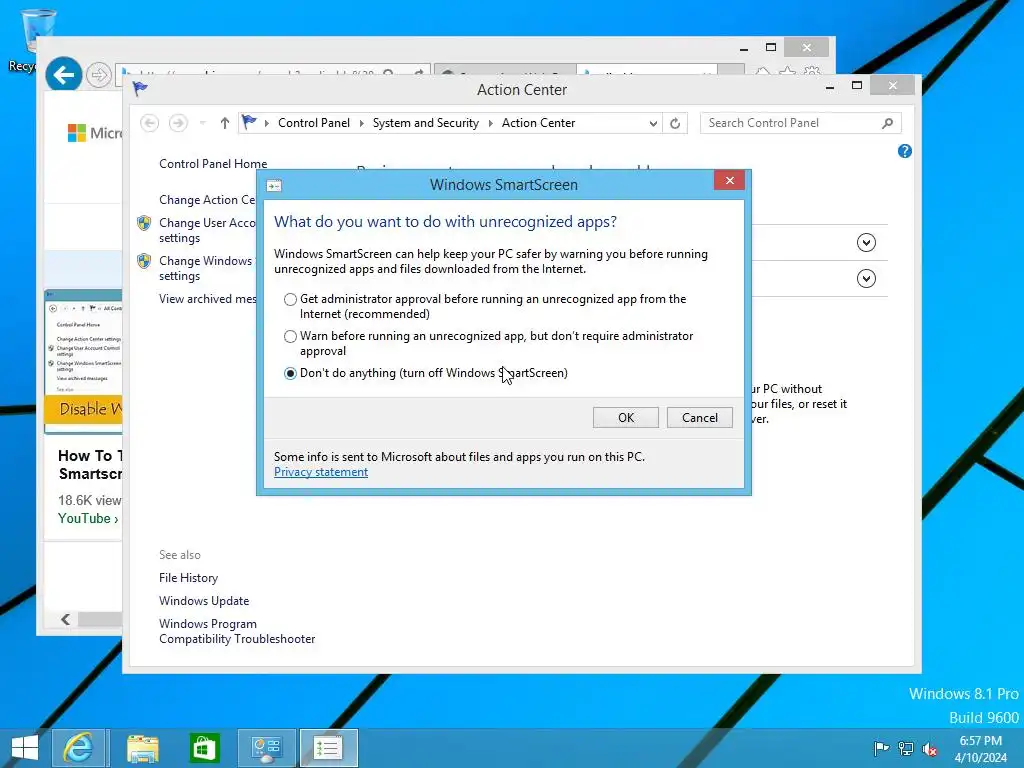Expand arrow after Control Panel breadcrumb
Screen dimensions: 1024x768
(361, 123)
